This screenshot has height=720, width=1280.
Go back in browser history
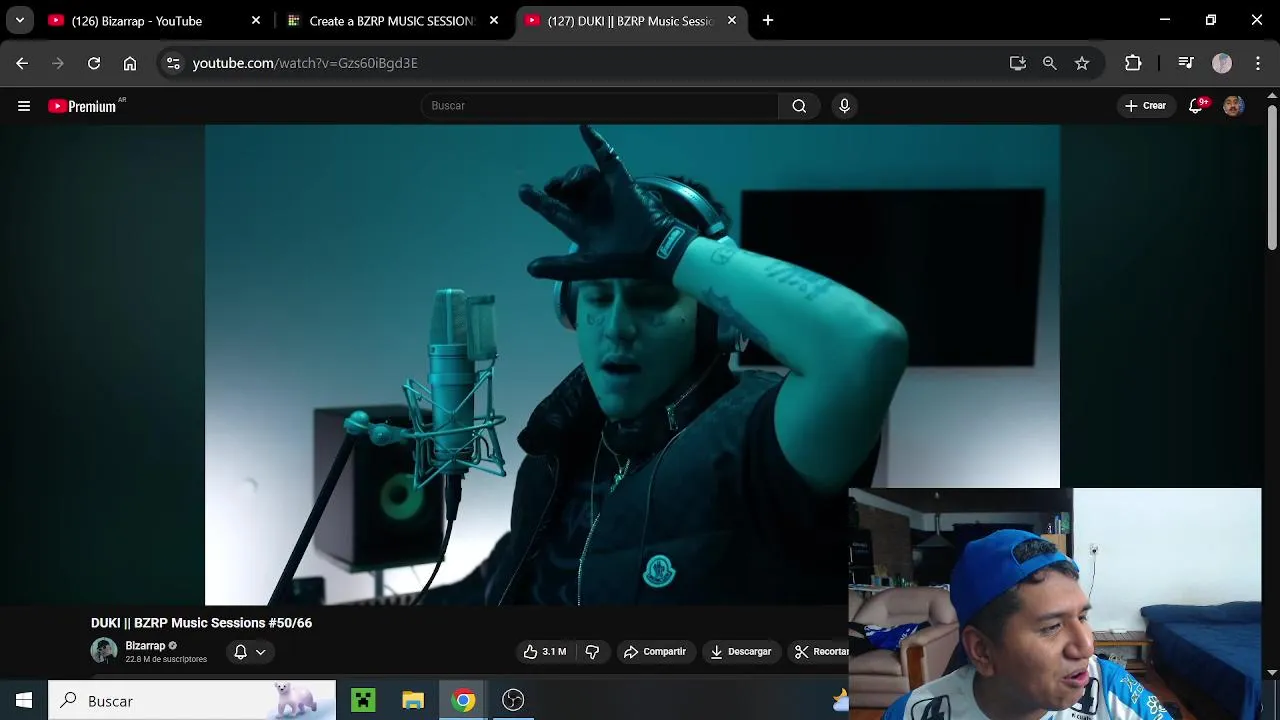coord(22,63)
